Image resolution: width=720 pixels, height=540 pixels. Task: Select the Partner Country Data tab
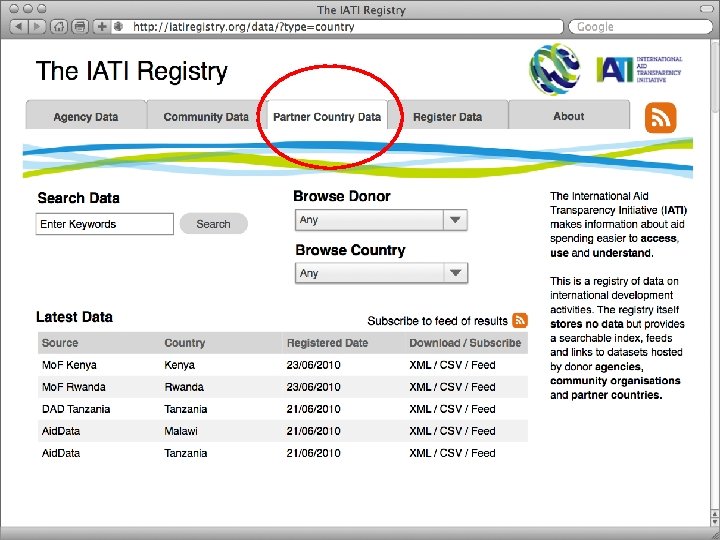[327, 117]
